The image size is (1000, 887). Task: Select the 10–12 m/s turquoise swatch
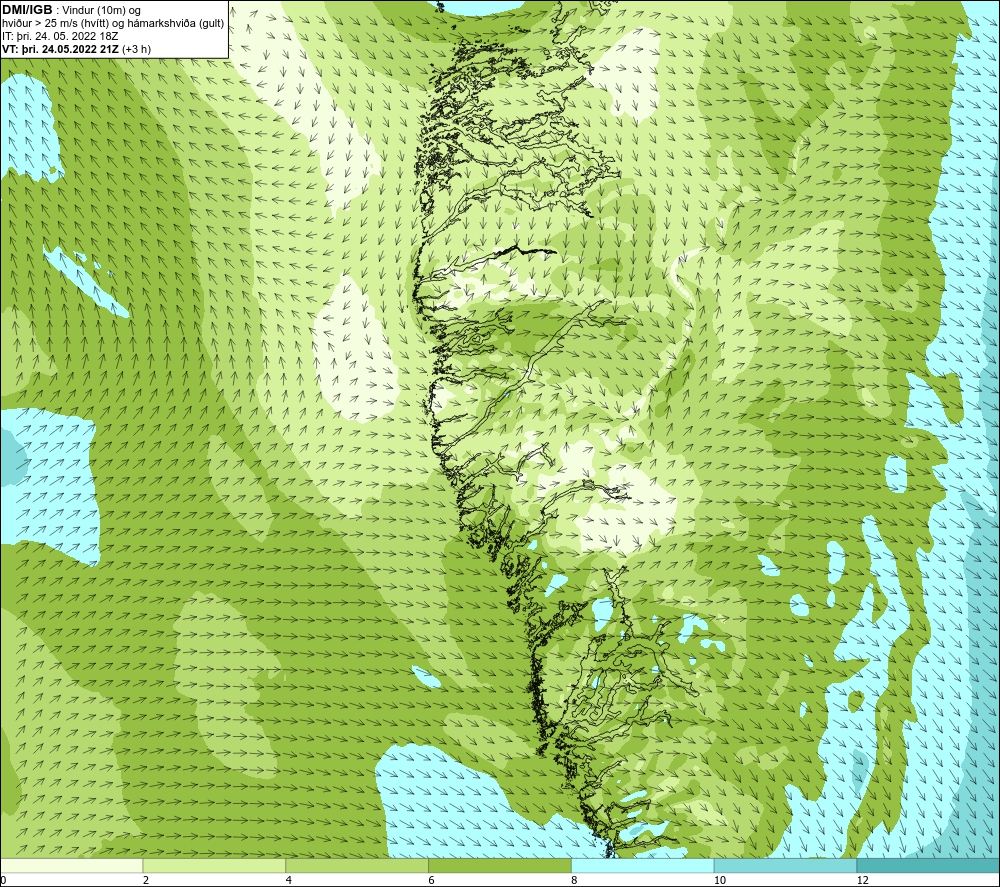coord(786,865)
